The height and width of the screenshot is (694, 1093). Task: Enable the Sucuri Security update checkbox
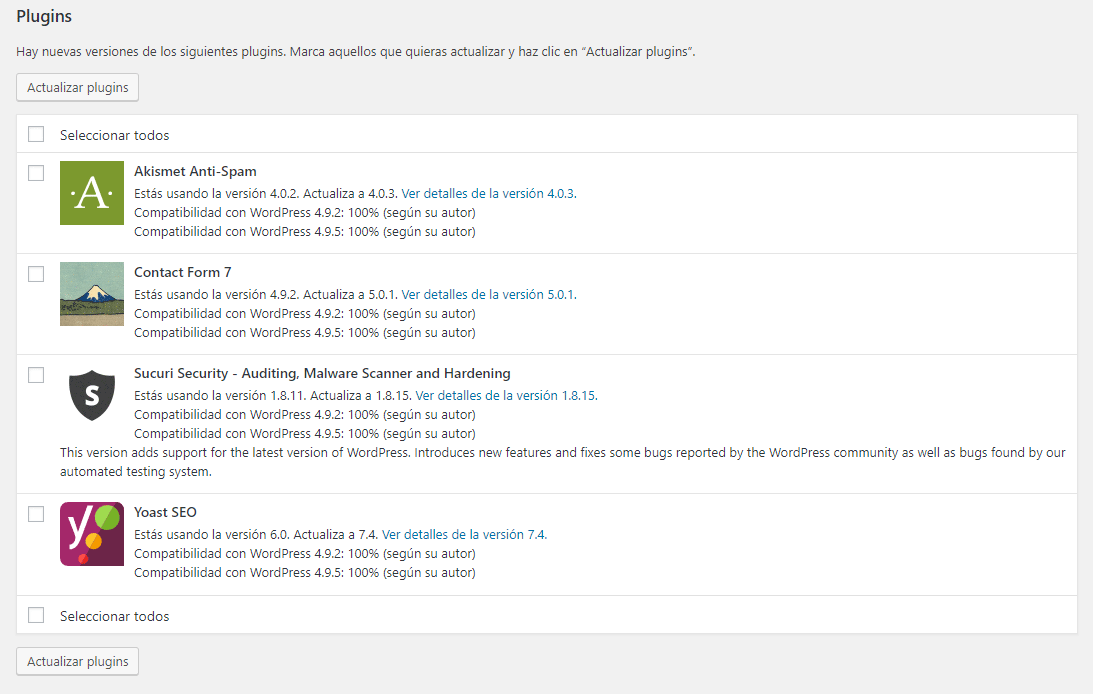36,374
